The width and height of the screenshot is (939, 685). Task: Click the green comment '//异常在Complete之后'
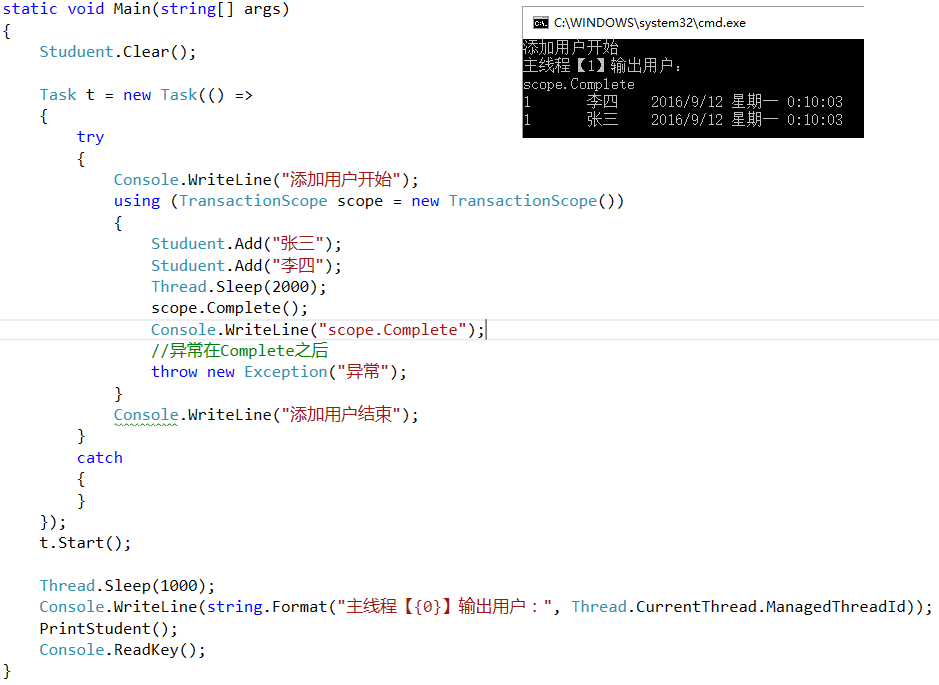pos(240,351)
